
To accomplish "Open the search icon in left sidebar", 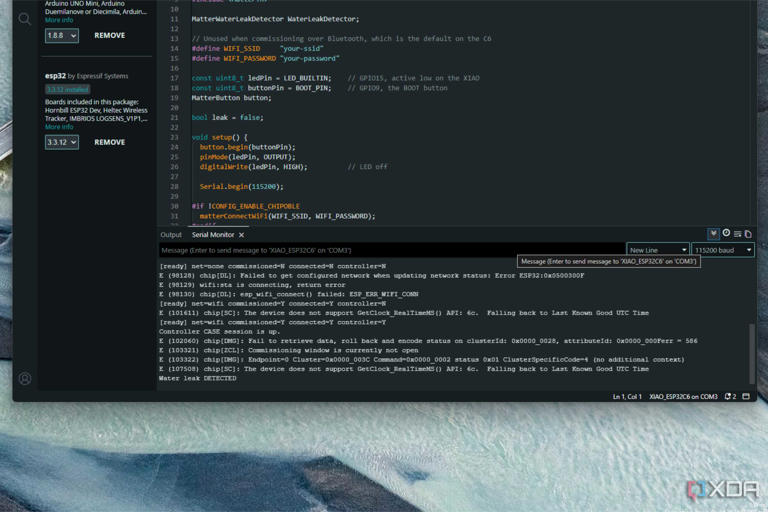I will [24, 20].
